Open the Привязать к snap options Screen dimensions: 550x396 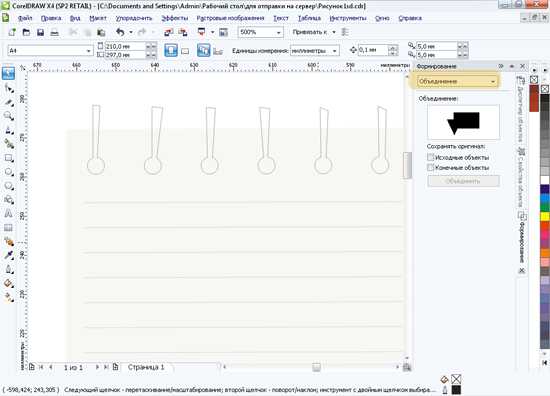pos(314,32)
